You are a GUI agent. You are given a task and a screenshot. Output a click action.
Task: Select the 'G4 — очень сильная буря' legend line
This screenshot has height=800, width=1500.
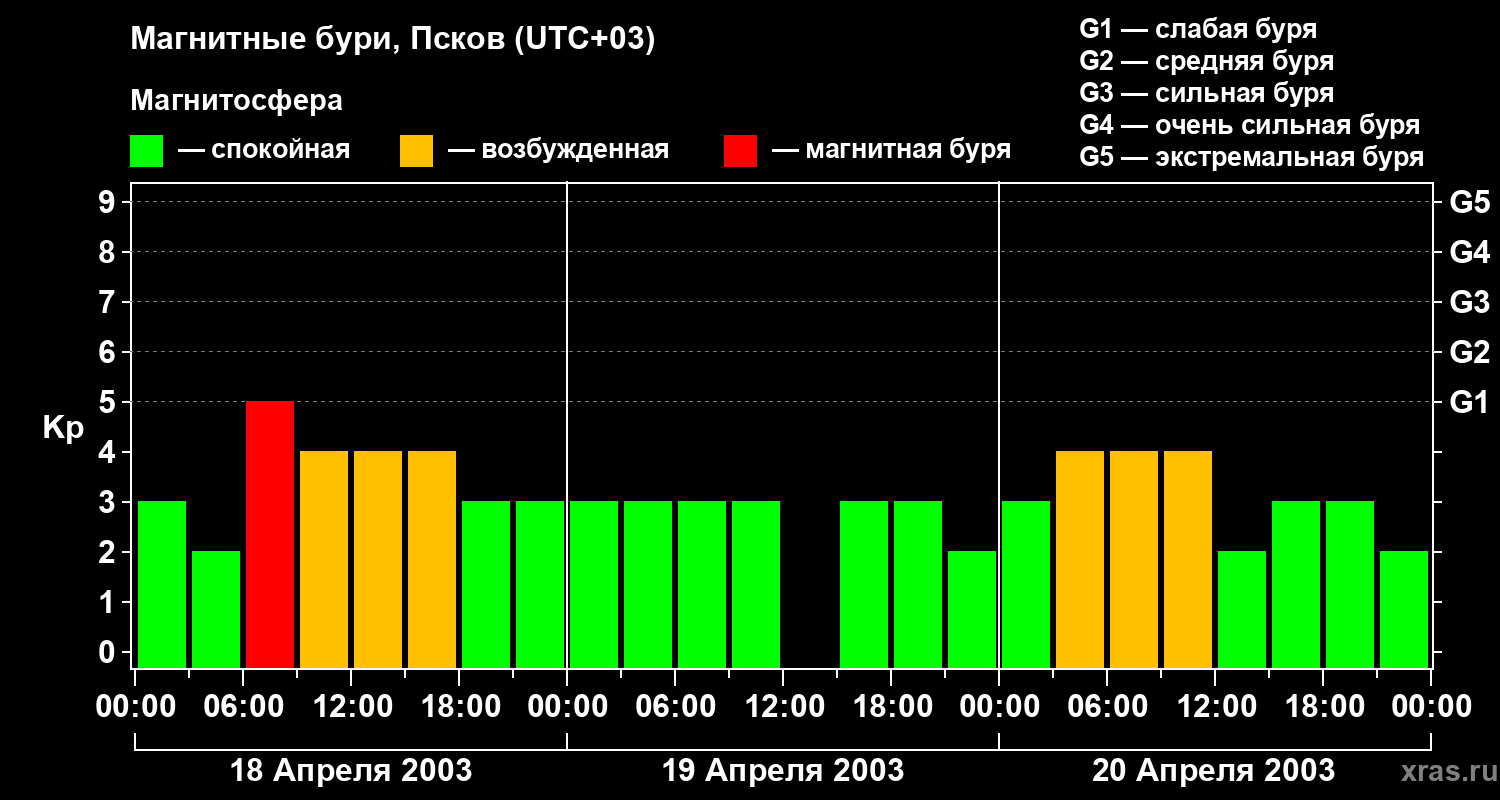click(1250, 125)
